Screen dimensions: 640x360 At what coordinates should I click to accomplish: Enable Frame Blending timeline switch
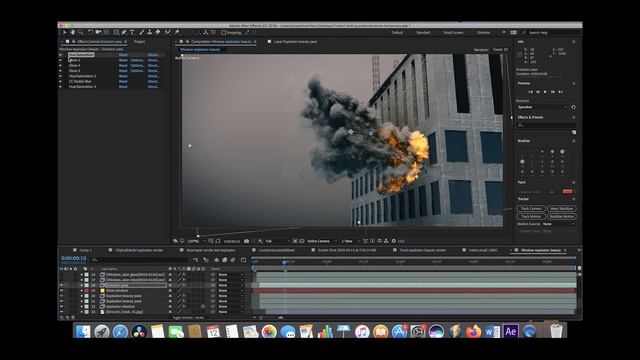pyautogui.click(x=224, y=260)
